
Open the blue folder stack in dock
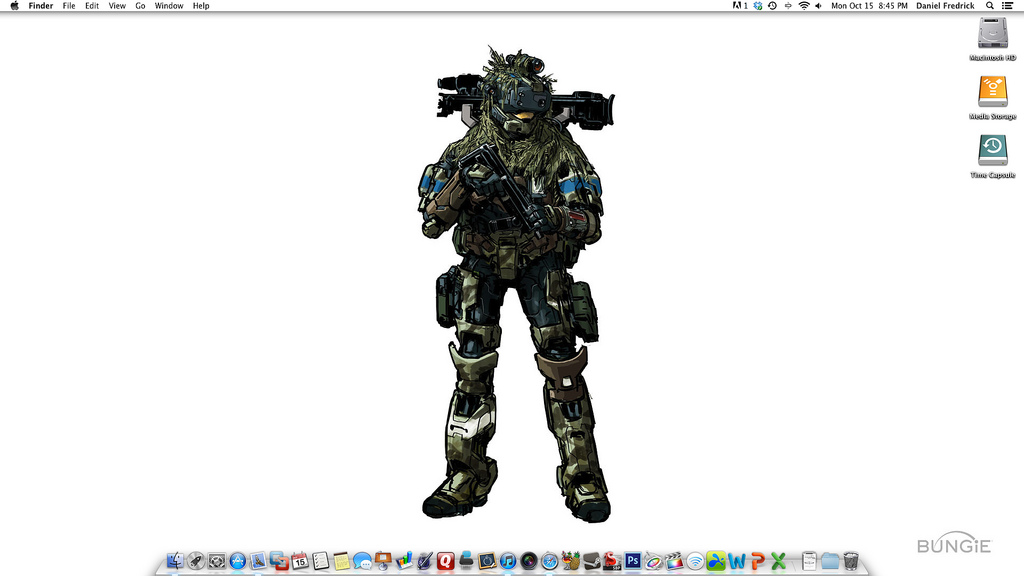pyautogui.click(x=830, y=560)
